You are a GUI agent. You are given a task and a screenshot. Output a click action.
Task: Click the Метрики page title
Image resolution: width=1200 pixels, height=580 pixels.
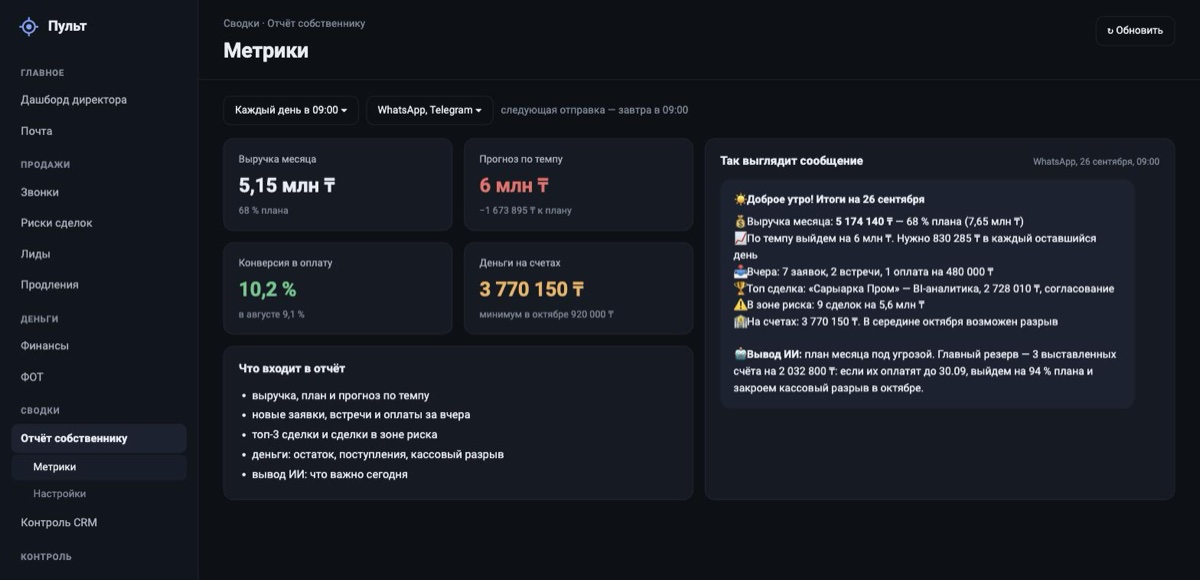266,50
